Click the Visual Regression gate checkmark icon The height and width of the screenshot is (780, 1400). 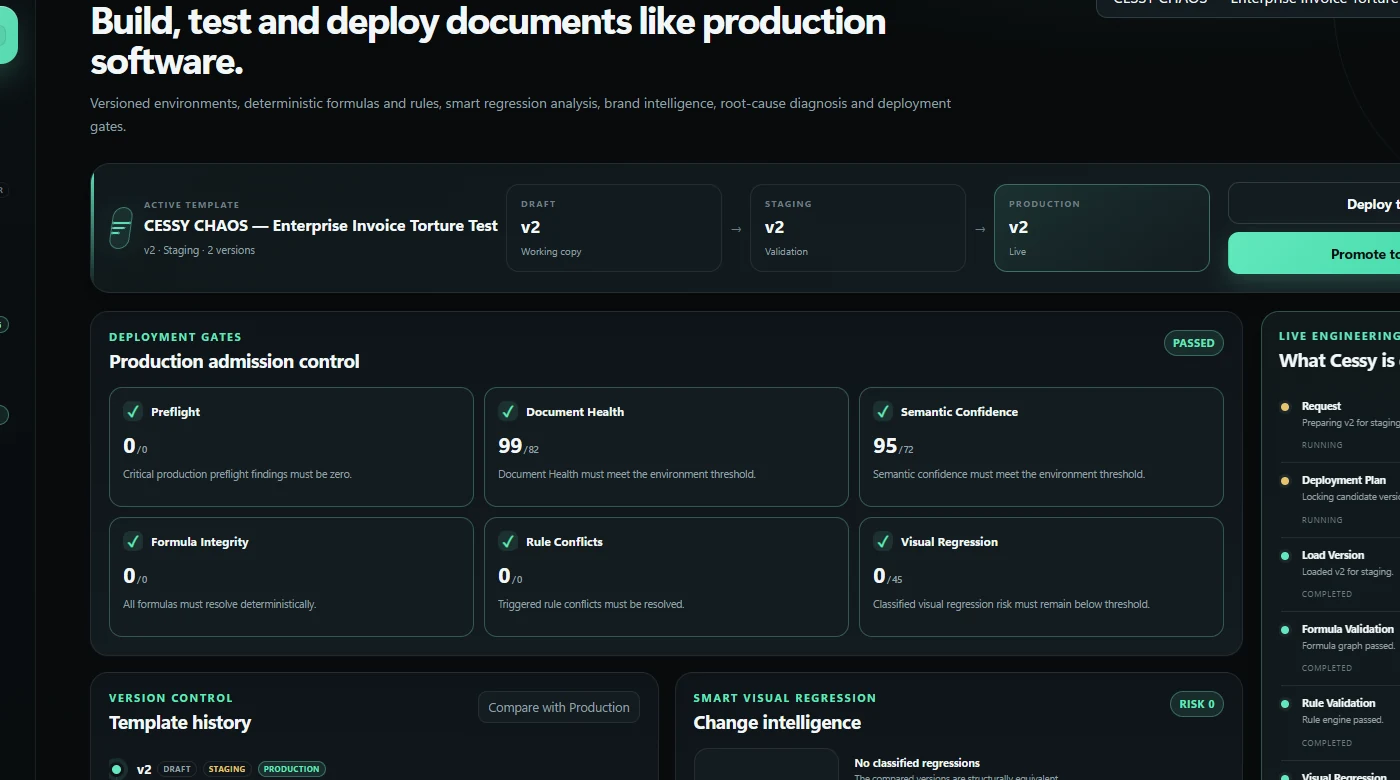point(882,541)
